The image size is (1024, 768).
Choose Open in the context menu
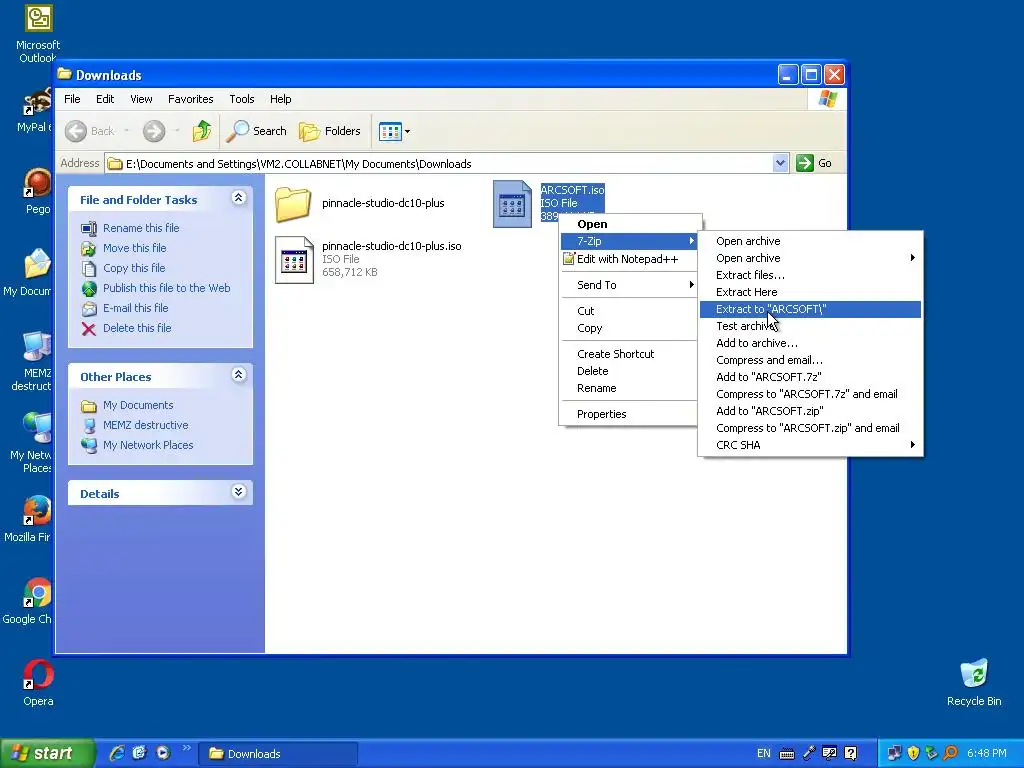coord(628,224)
